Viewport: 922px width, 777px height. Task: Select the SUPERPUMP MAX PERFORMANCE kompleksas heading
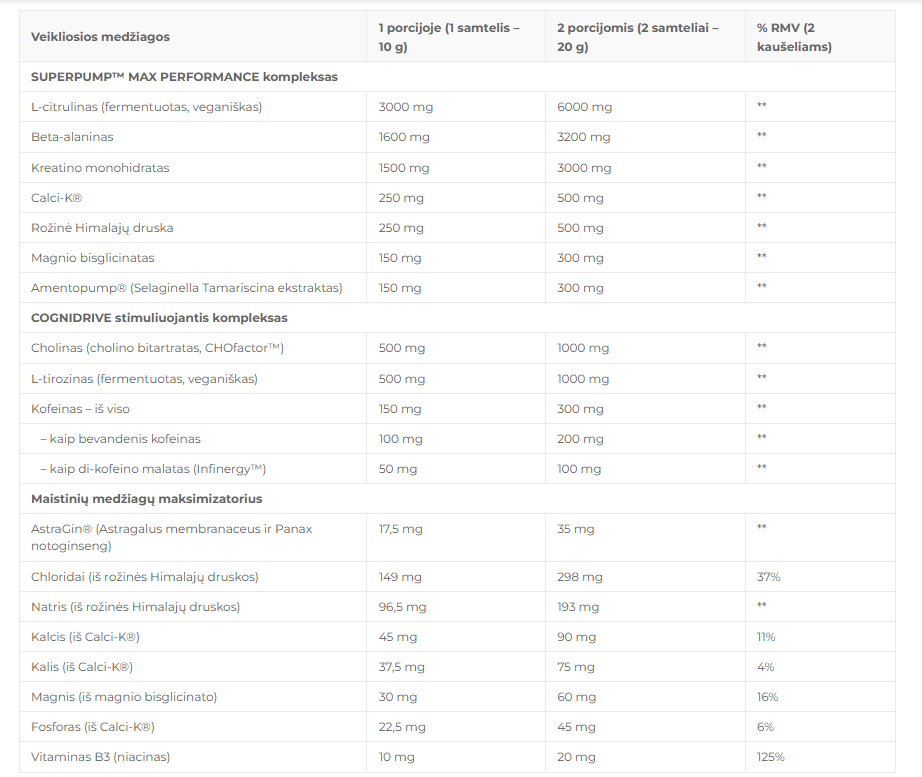pos(184,77)
